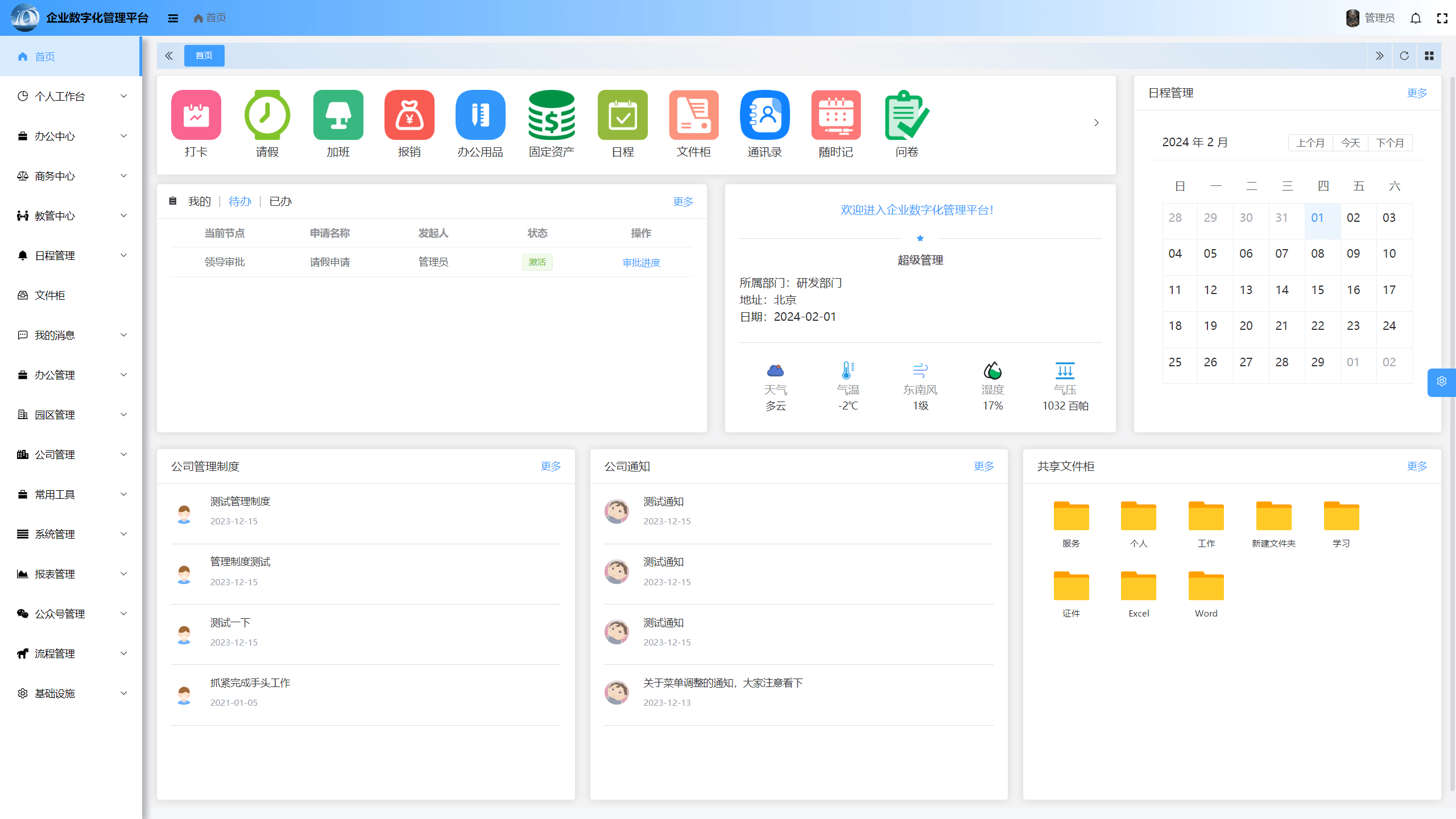Viewport: 1456px width, 819px height.
Task: Open the floating settings gear panel
Action: tap(1441, 382)
